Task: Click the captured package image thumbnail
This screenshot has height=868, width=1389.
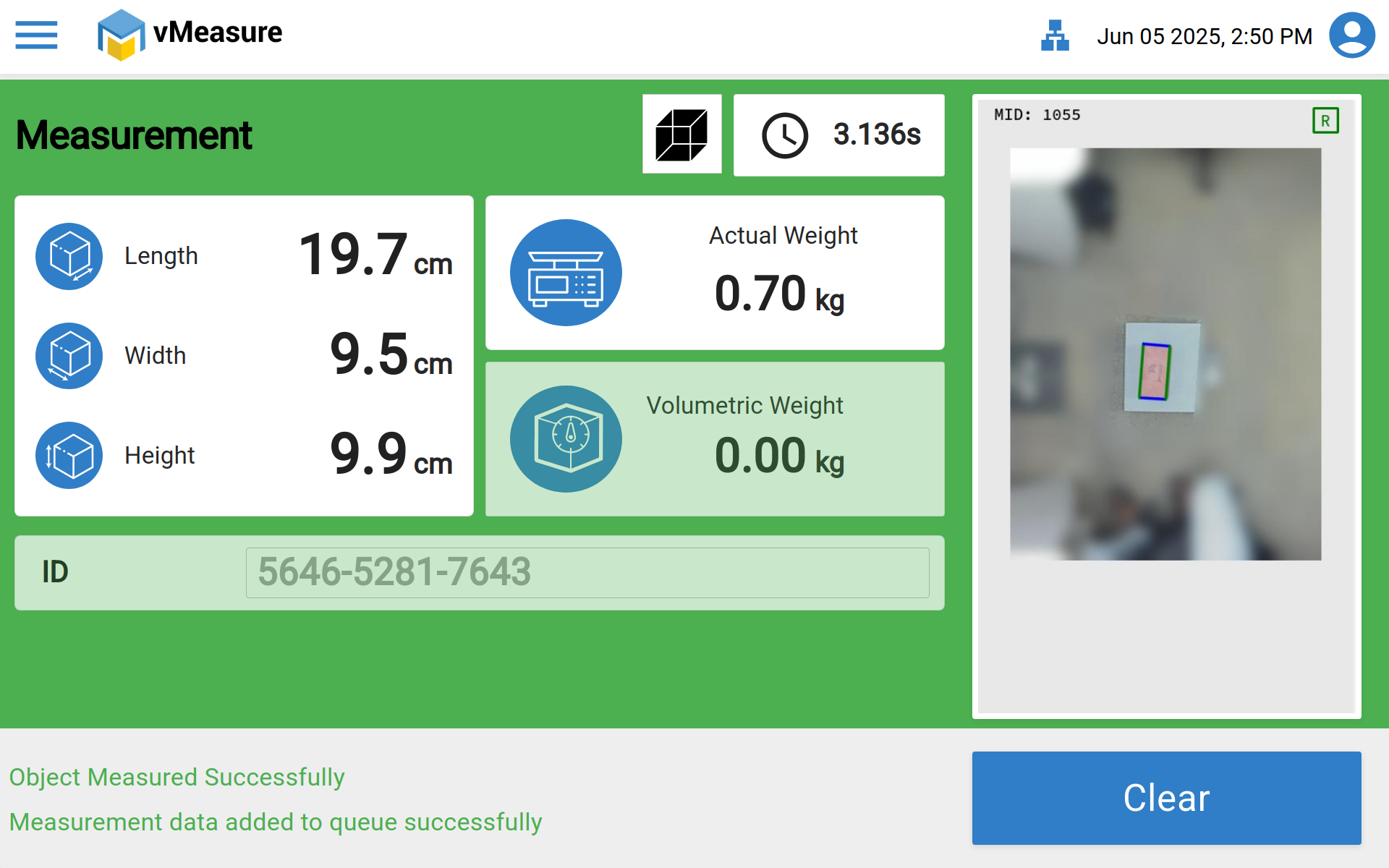Action: pos(1165,354)
